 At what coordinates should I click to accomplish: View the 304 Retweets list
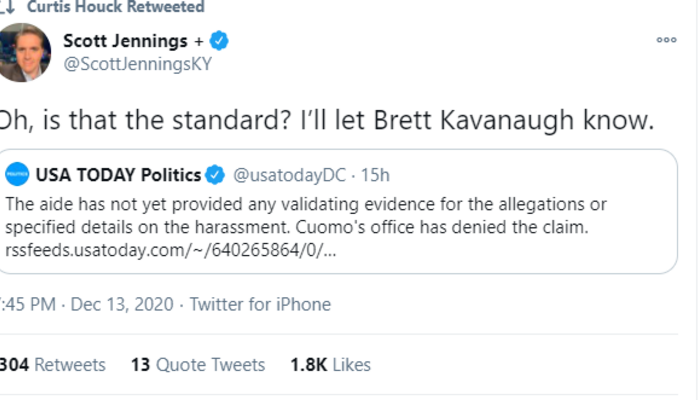pyautogui.click(x=52, y=365)
